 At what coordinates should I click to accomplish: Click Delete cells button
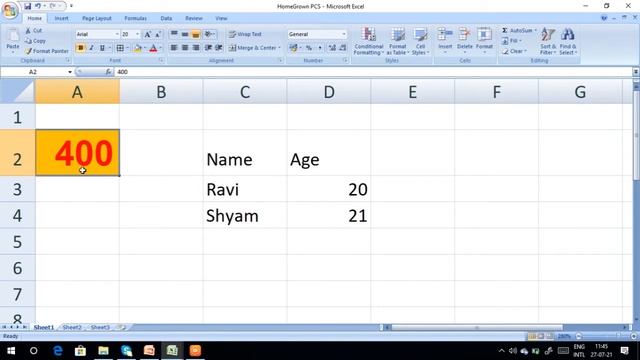(x=464, y=41)
